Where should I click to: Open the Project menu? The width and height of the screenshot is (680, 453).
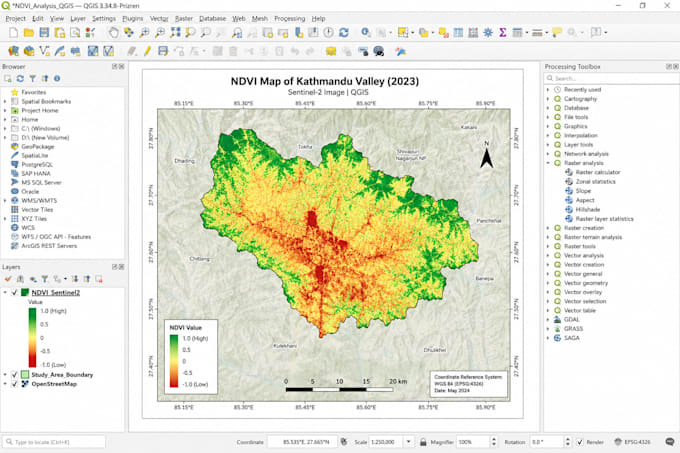point(16,19)
